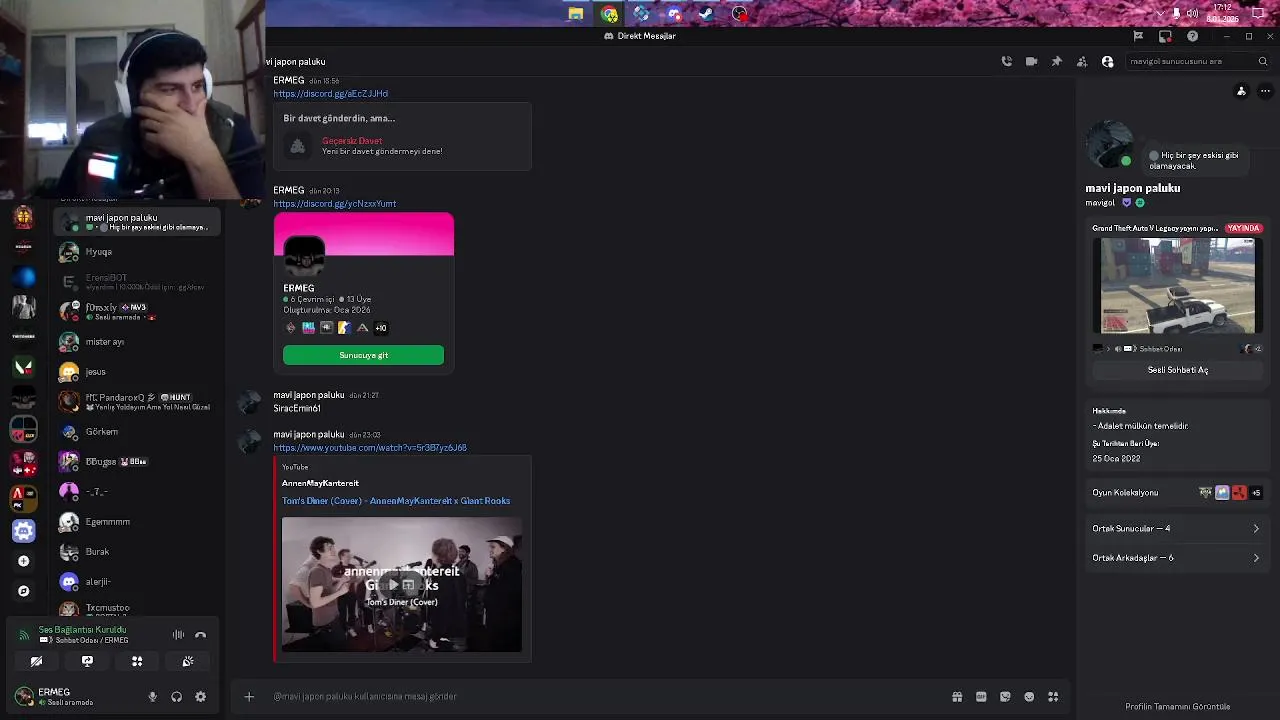Click the +10 badges on ERMEG server card
Screen dimensions: 1280x720
click(x=380, y=328)
